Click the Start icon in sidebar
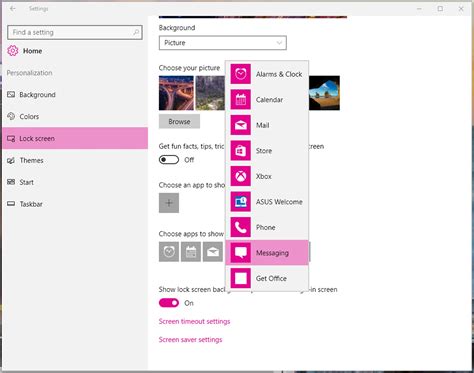This screenshot has width=474, height=373. pos(11,182)
